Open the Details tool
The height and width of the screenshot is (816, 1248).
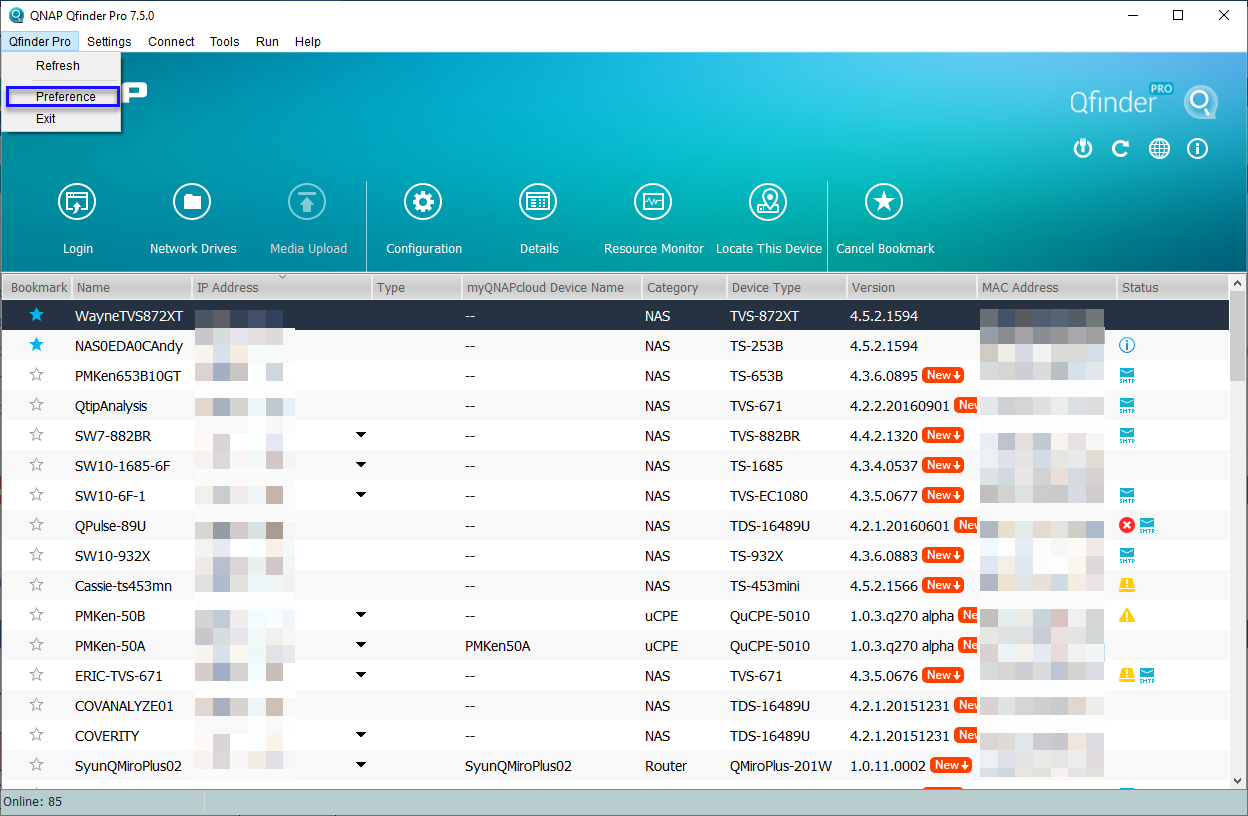click(x=538, y=203)
